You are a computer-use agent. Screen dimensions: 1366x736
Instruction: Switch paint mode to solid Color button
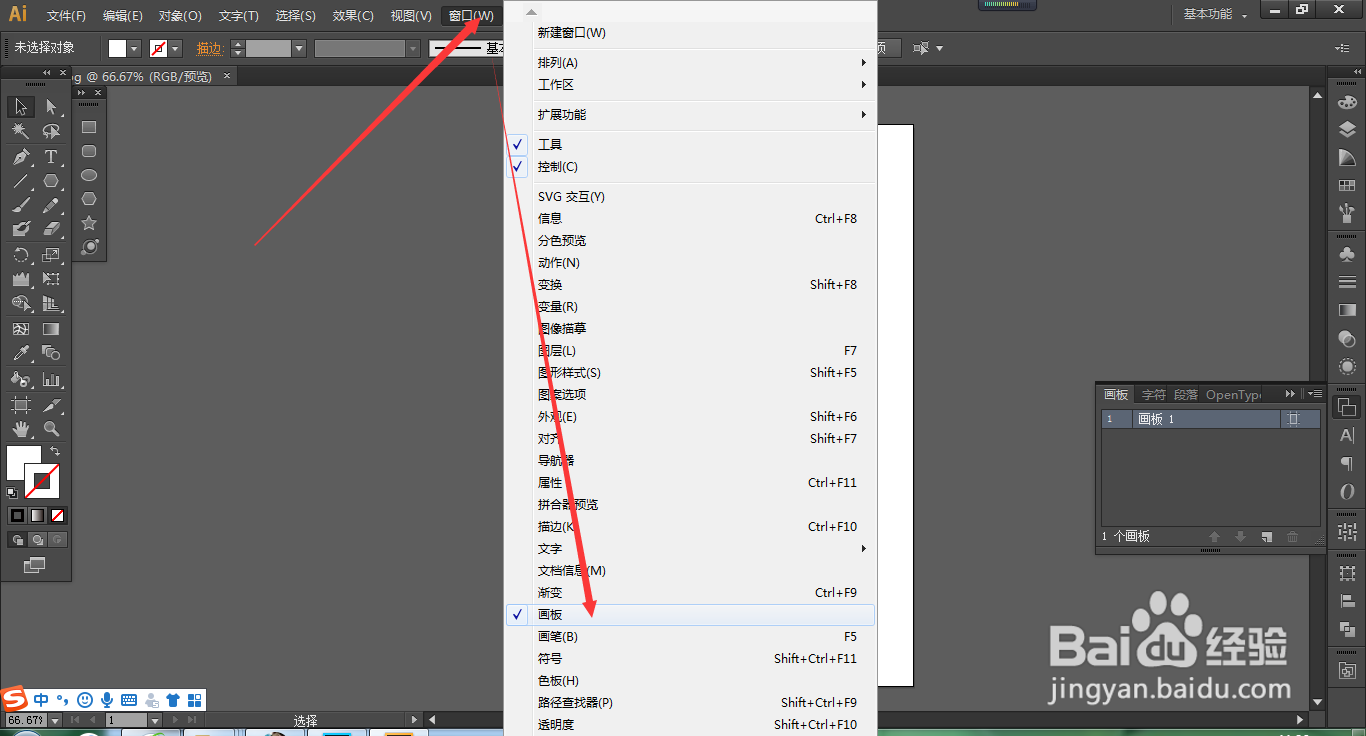click(x=17, y=516)
